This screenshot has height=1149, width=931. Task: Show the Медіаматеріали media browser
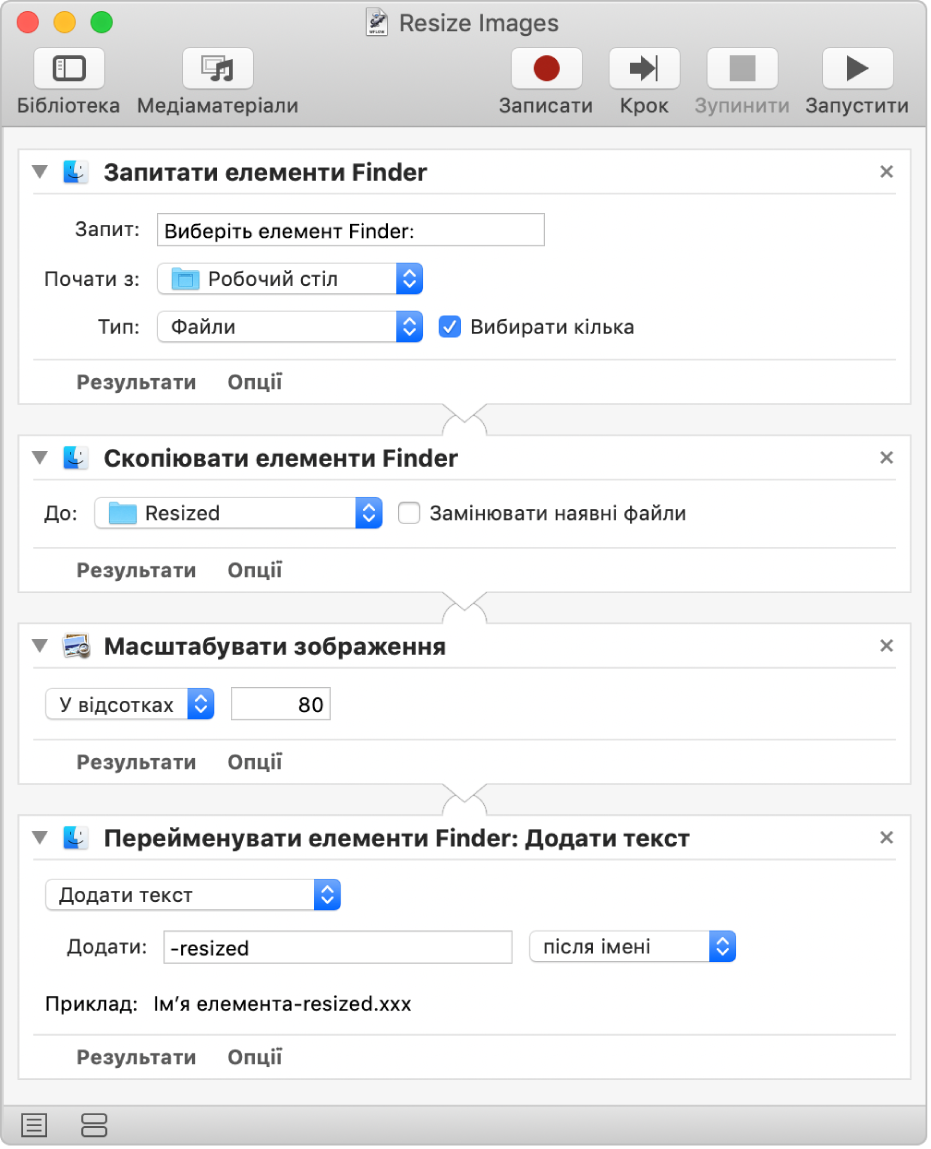pyautogui.click(x=217, y=70)
